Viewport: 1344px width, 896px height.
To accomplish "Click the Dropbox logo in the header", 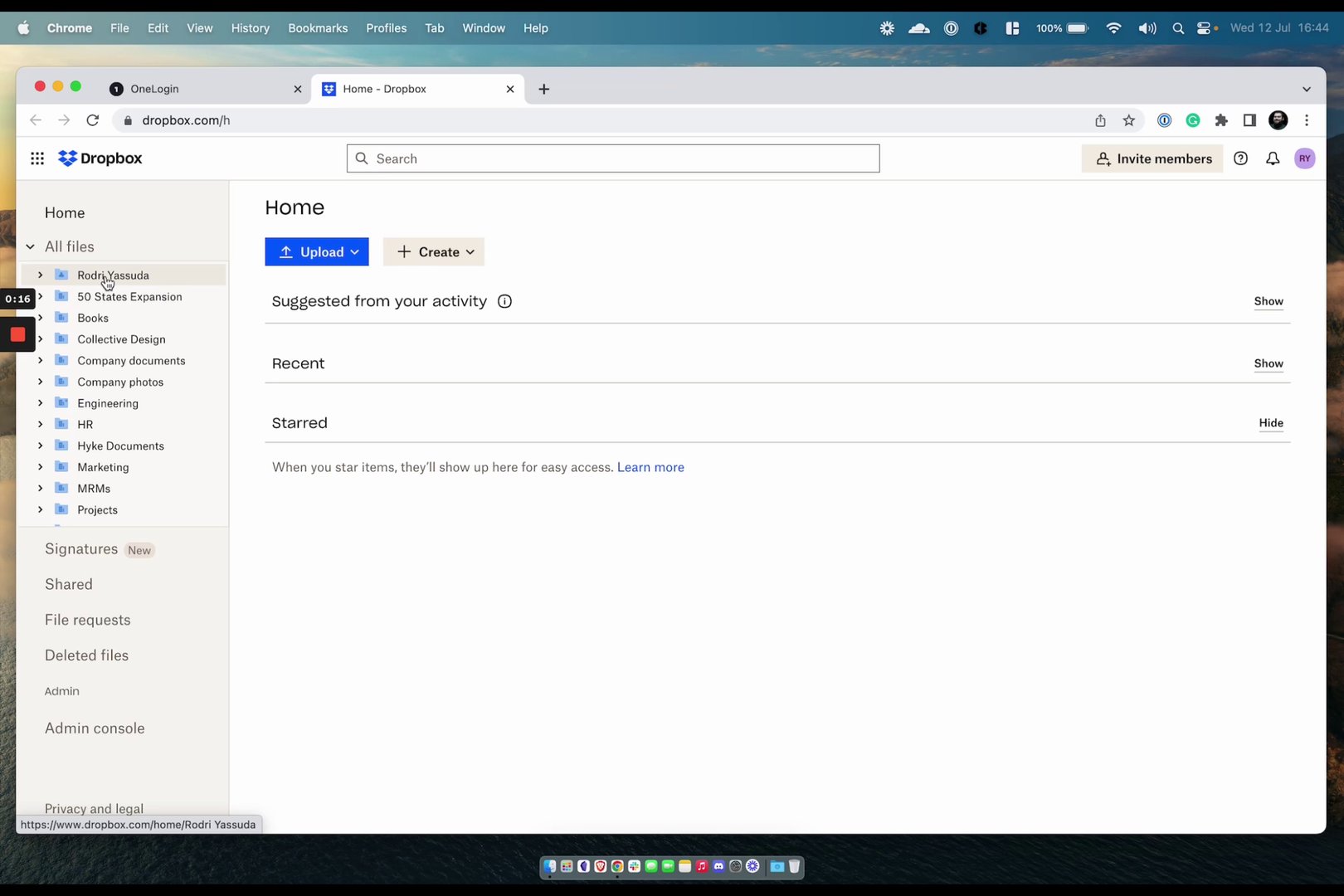I will (x=100, y=158).
